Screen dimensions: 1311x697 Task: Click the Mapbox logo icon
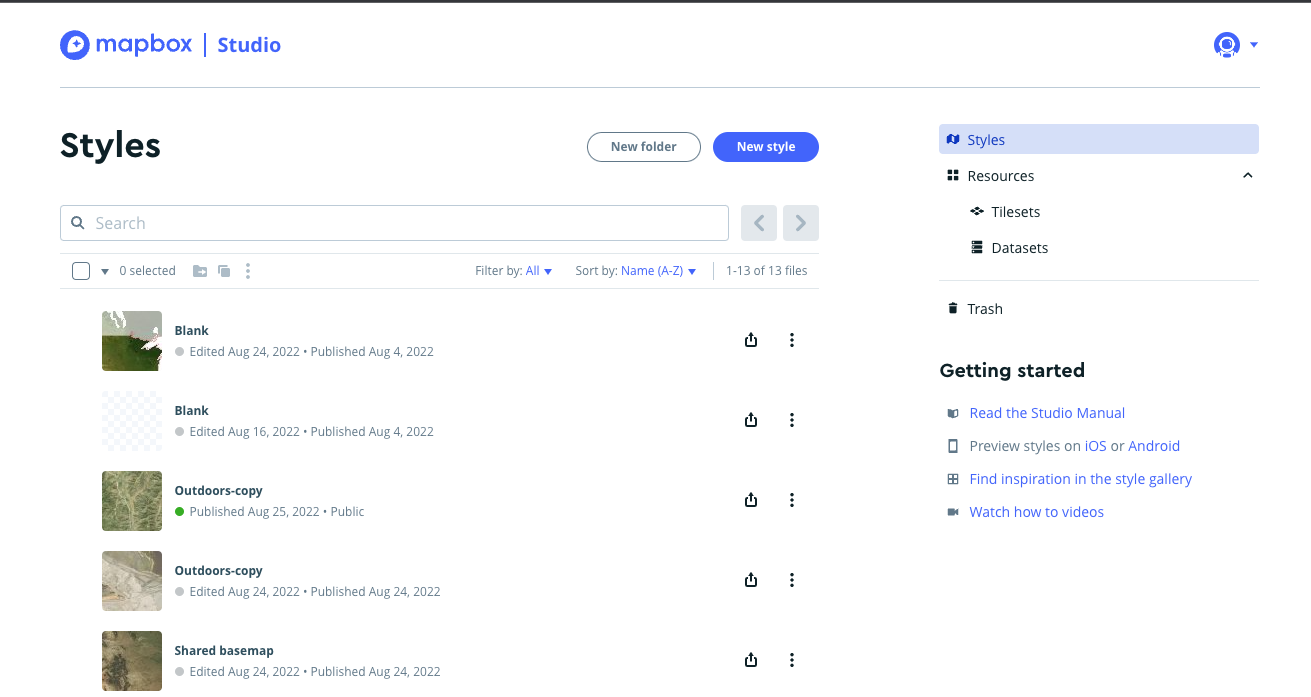75,45
